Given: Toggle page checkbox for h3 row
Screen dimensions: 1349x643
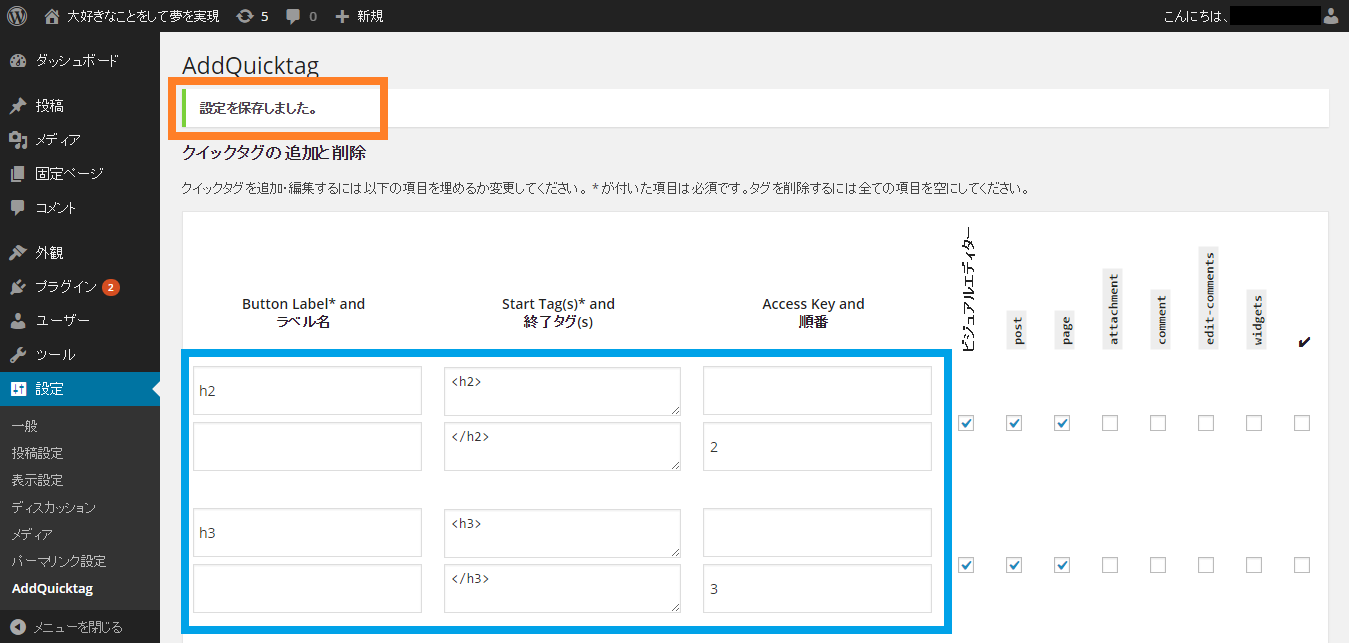Looking at the screenshot, I should pos(1062,565).
